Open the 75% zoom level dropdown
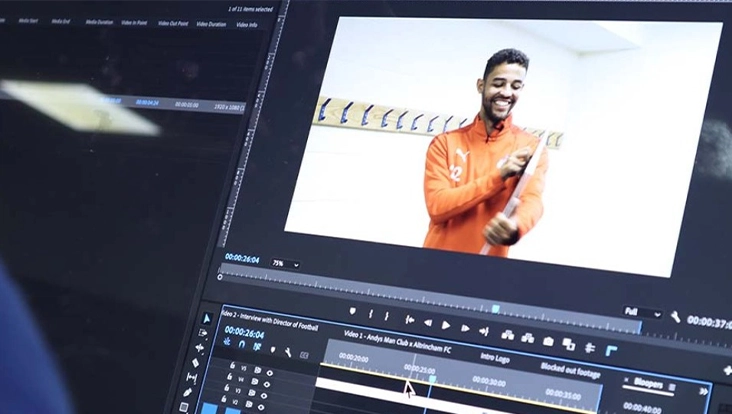This screenshot has width=732, height=414. point(286,264)
